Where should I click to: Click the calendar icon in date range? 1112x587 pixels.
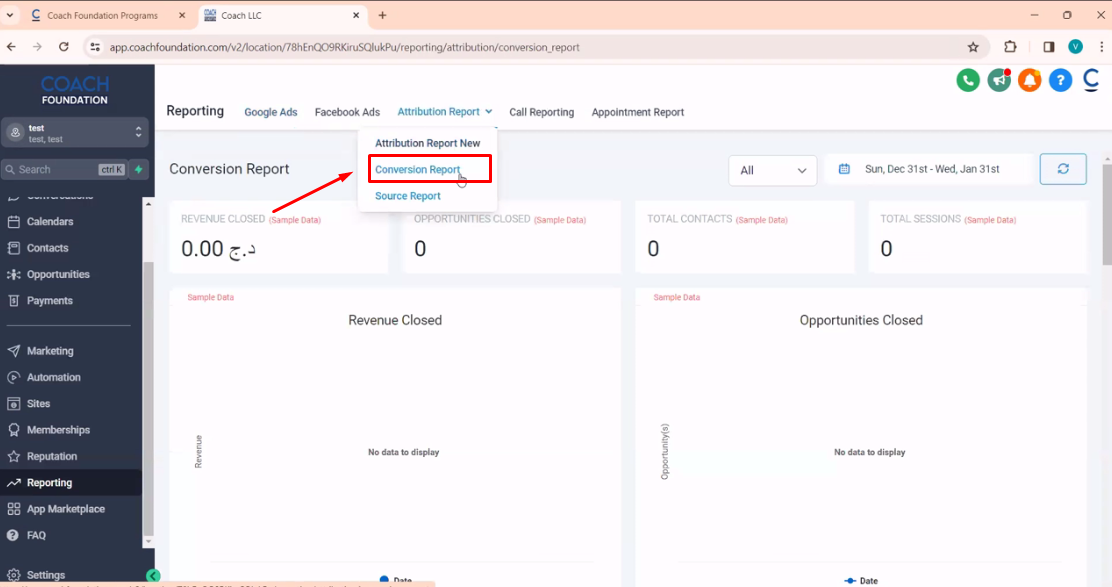coord(844,169)
